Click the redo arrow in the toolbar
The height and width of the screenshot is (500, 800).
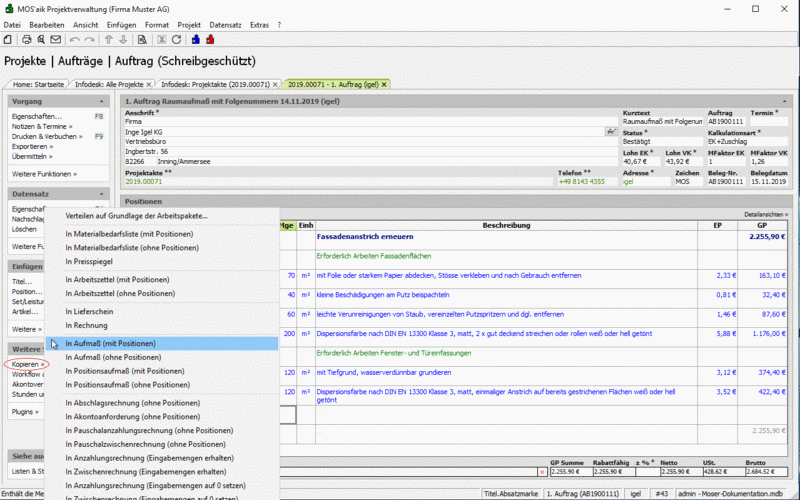click(x=89, y=39)
